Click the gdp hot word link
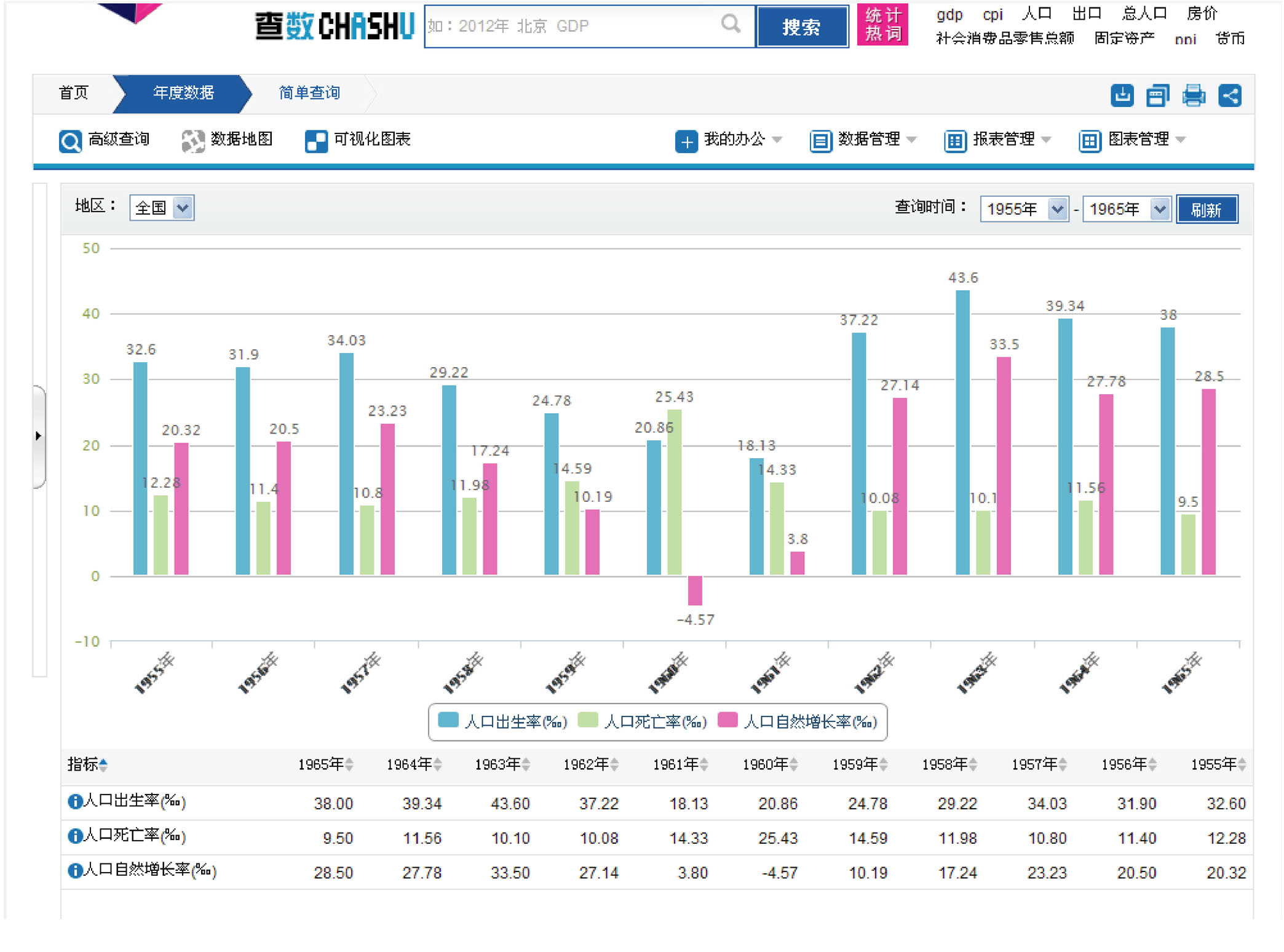 [949, 14]
